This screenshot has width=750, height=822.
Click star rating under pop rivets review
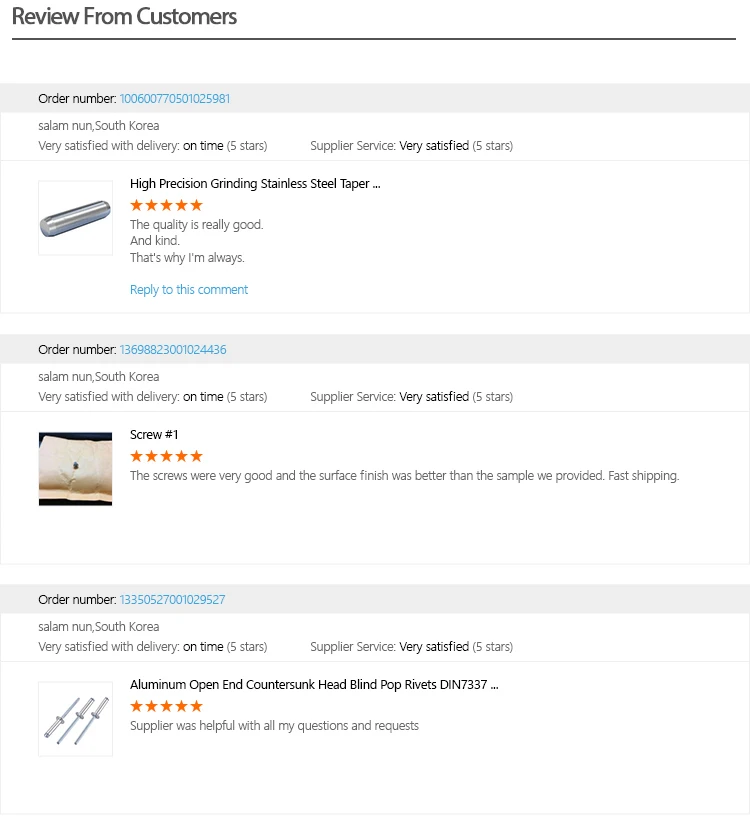coord(166,706)
